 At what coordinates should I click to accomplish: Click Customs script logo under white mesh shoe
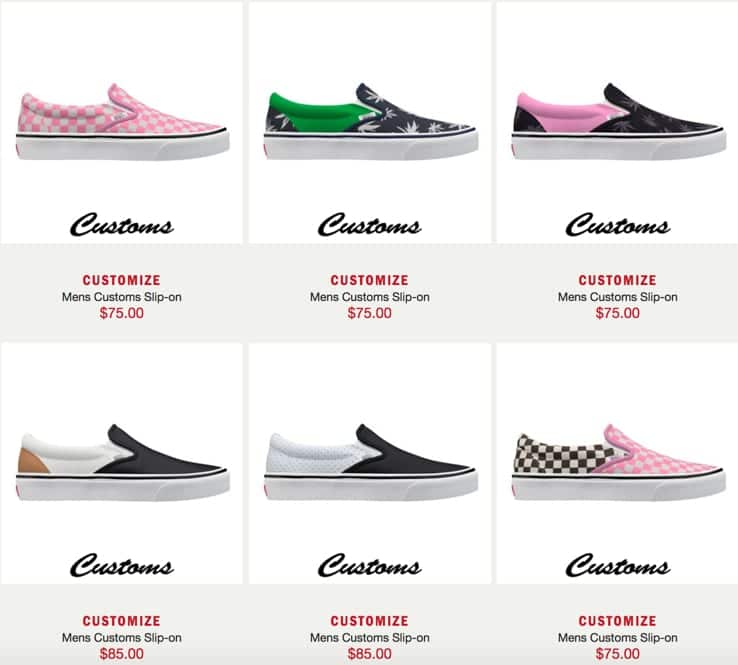tap(369, 565)
